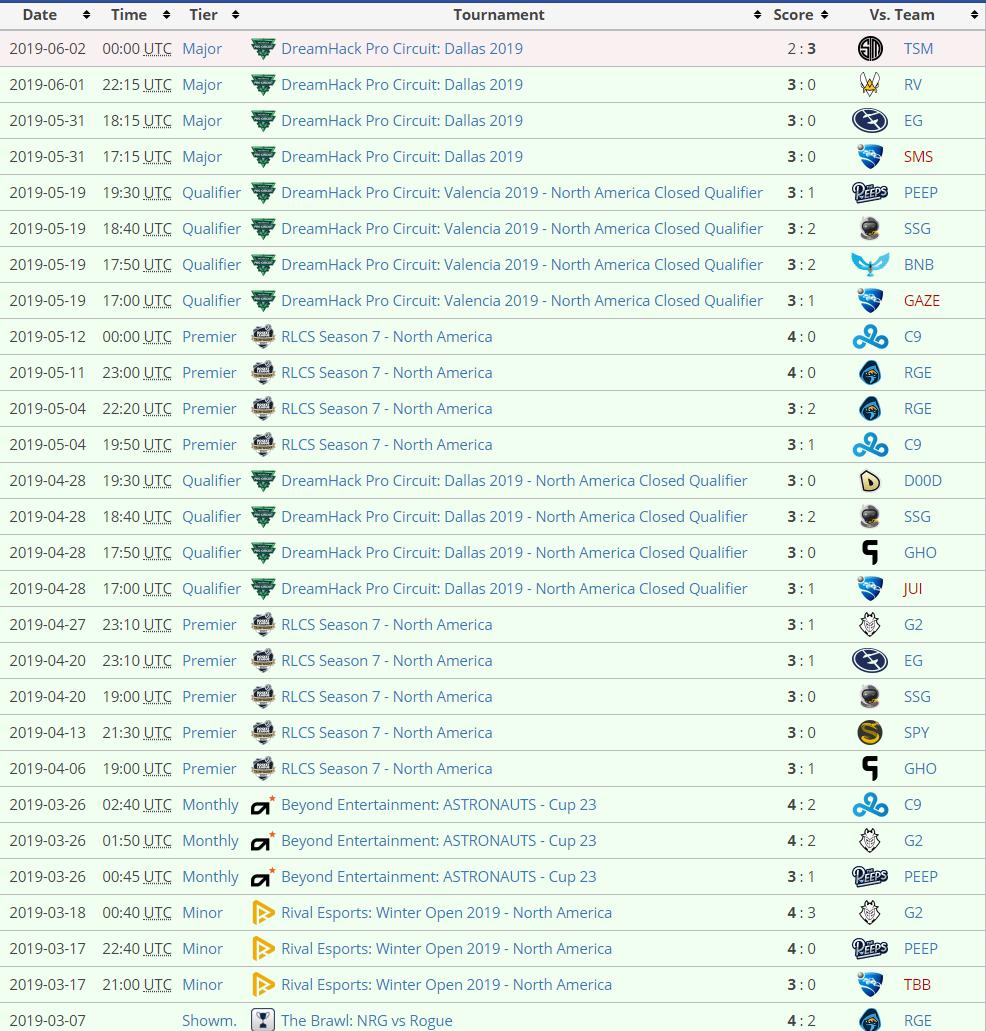The width and height of the screenshot is (986, 1031).
Task: Click RLCS icon in 2019-04-13 row
Action: point(263,732)
